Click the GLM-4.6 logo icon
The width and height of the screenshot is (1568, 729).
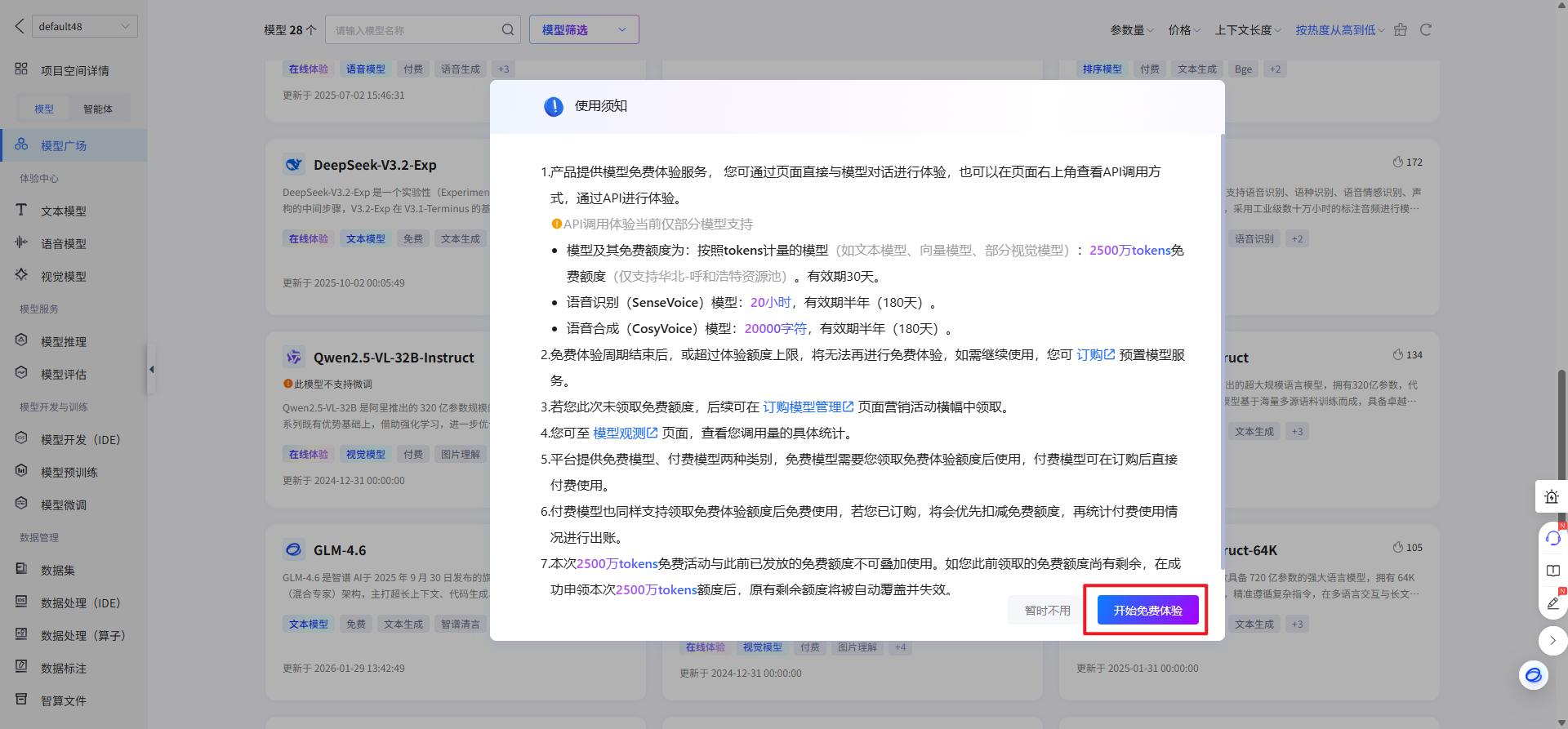point(293,550)
